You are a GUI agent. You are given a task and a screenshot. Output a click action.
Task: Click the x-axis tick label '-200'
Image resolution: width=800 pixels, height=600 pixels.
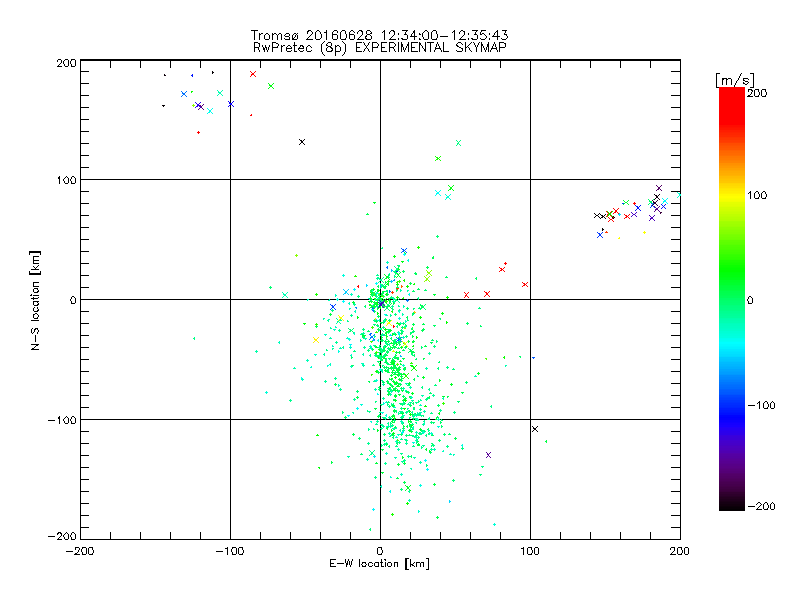[80, 551]
